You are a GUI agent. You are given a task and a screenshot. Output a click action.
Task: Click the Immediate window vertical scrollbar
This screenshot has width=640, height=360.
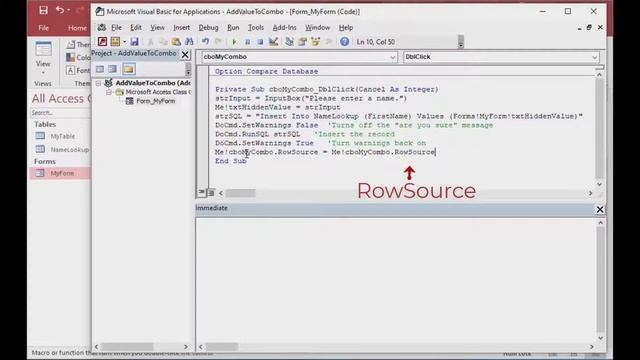point(600,280)
